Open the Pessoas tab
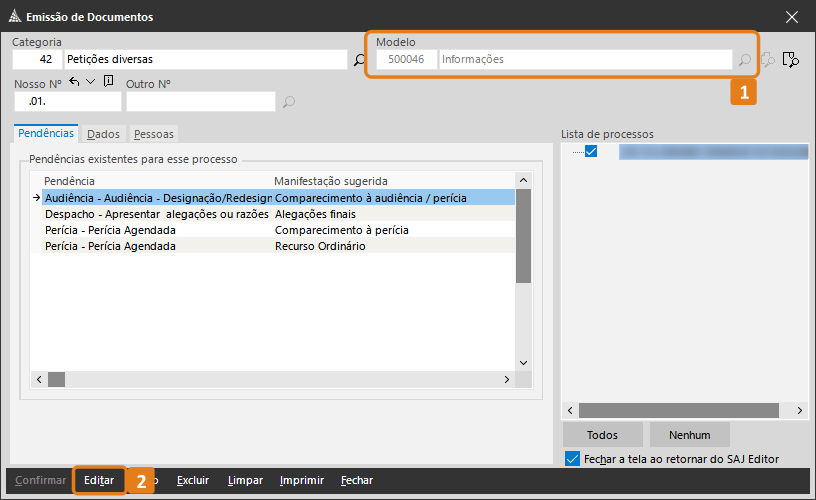Viewport: 816px width, 500px height. [153, 134]
